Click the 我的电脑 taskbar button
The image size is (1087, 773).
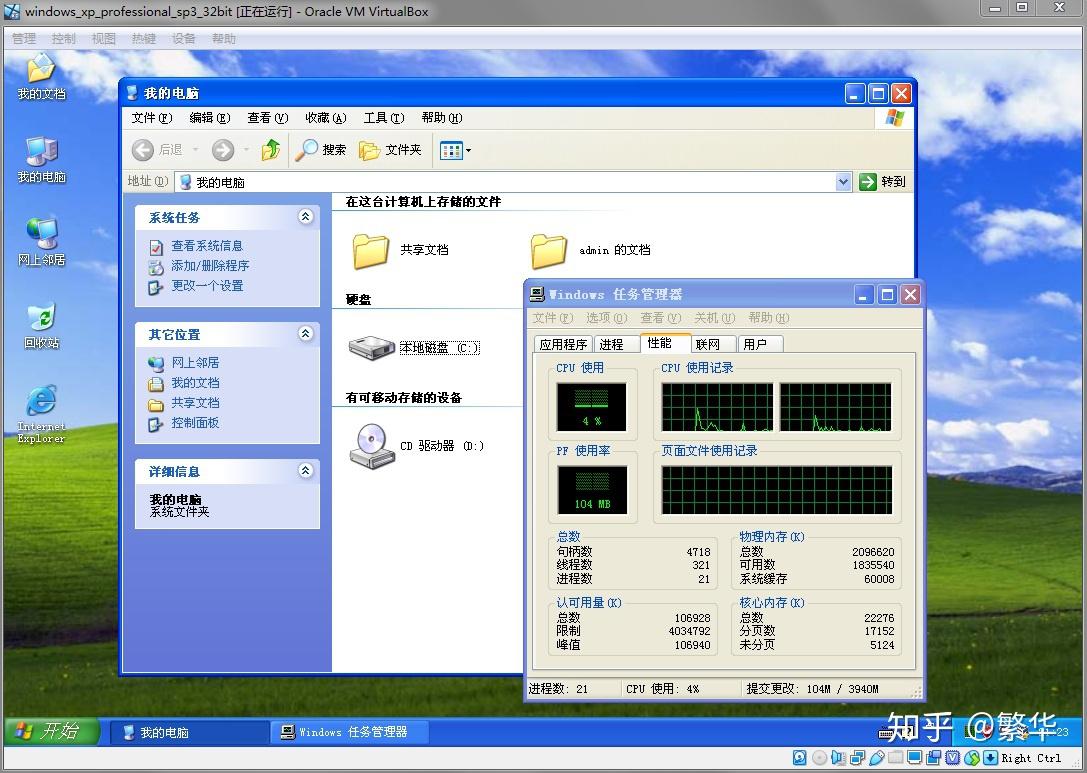(189, 732)
